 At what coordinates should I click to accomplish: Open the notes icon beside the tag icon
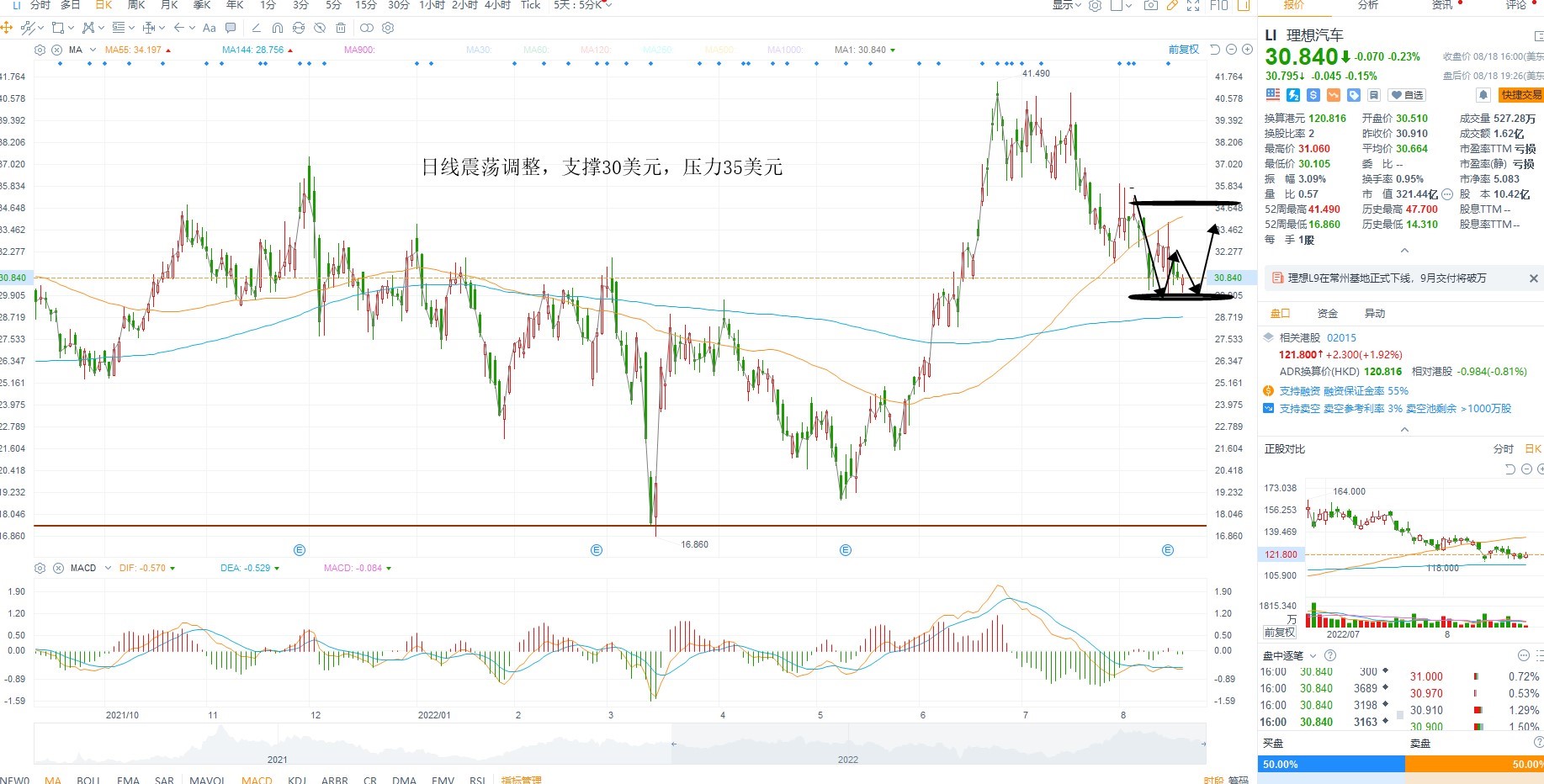click(1373, 95)
